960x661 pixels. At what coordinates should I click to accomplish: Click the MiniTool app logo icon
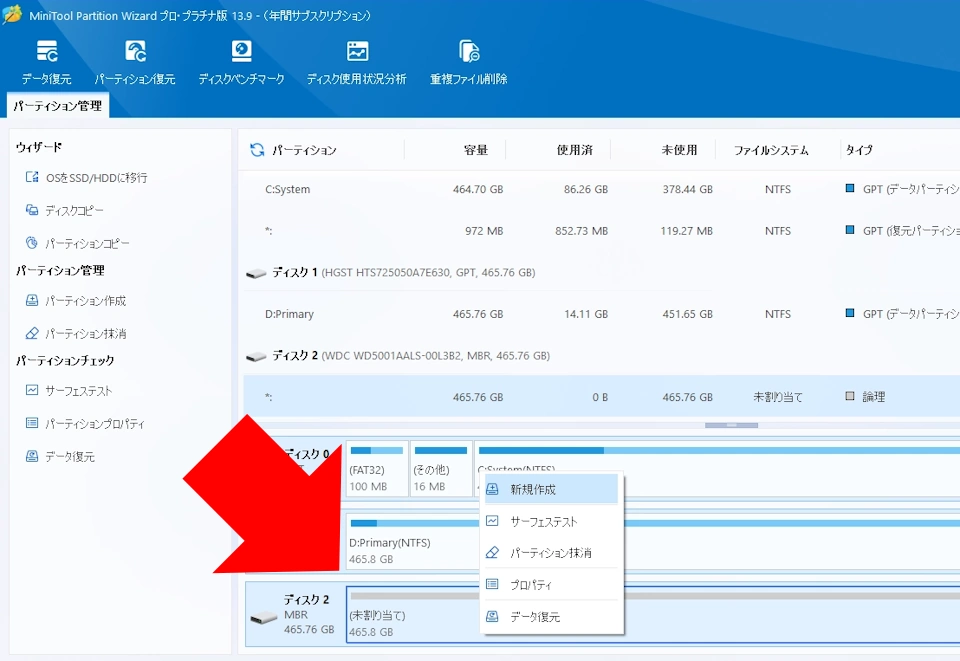[x=12, y=15]
